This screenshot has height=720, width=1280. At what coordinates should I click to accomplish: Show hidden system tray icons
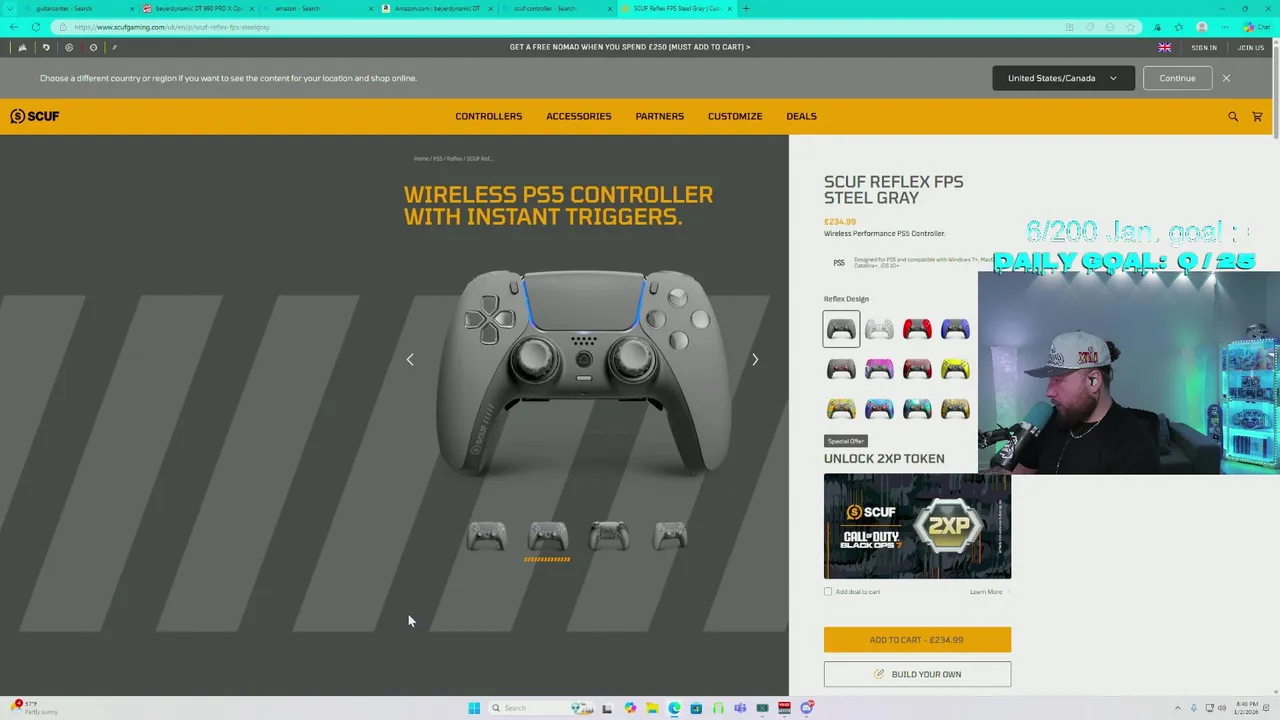pyautogui.click(x=1177, y=708)
